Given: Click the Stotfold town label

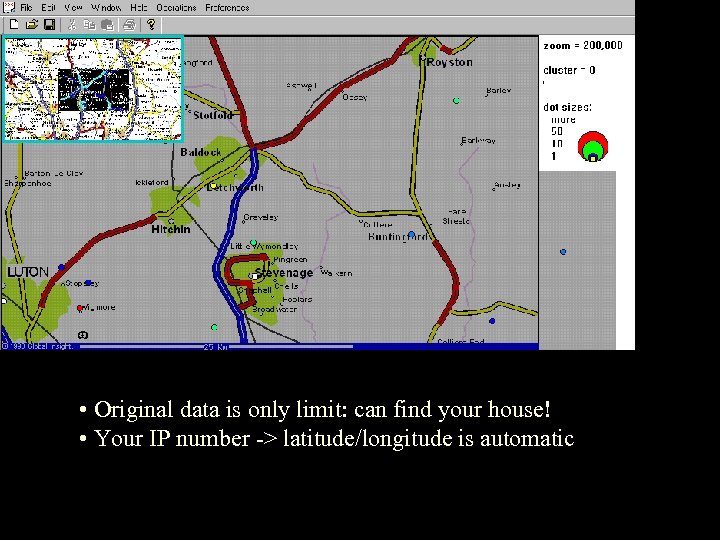Looking at the screenshot, I should point(213,115).
